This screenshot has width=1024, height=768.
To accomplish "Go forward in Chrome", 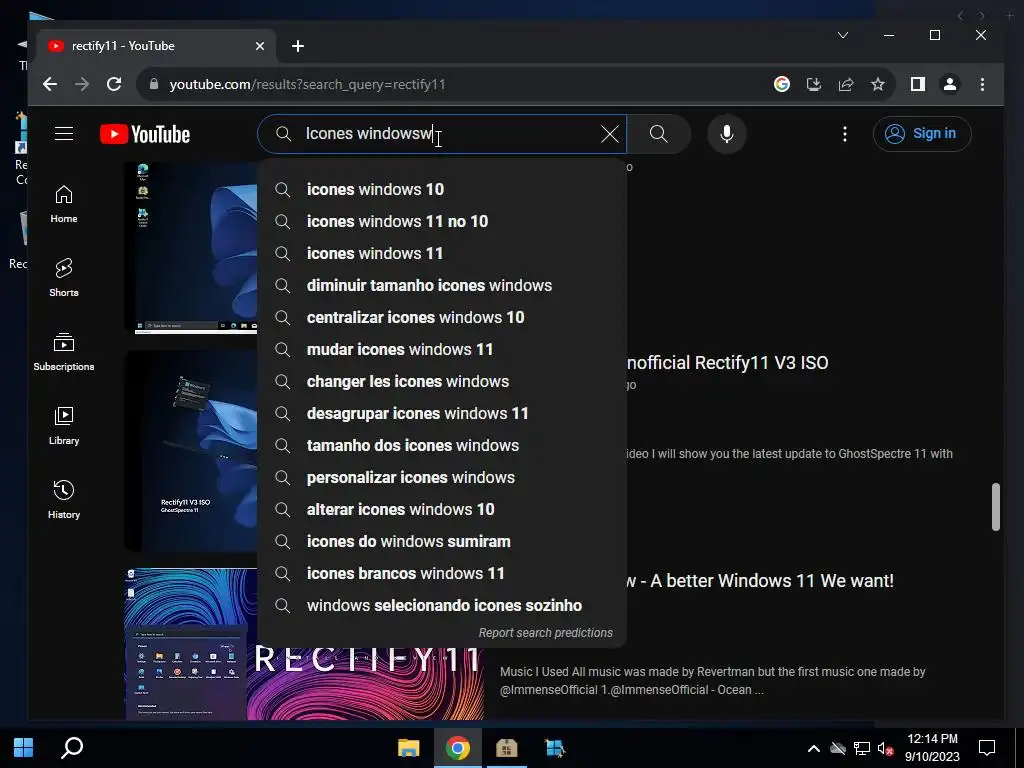I will (x=82, y=84).
